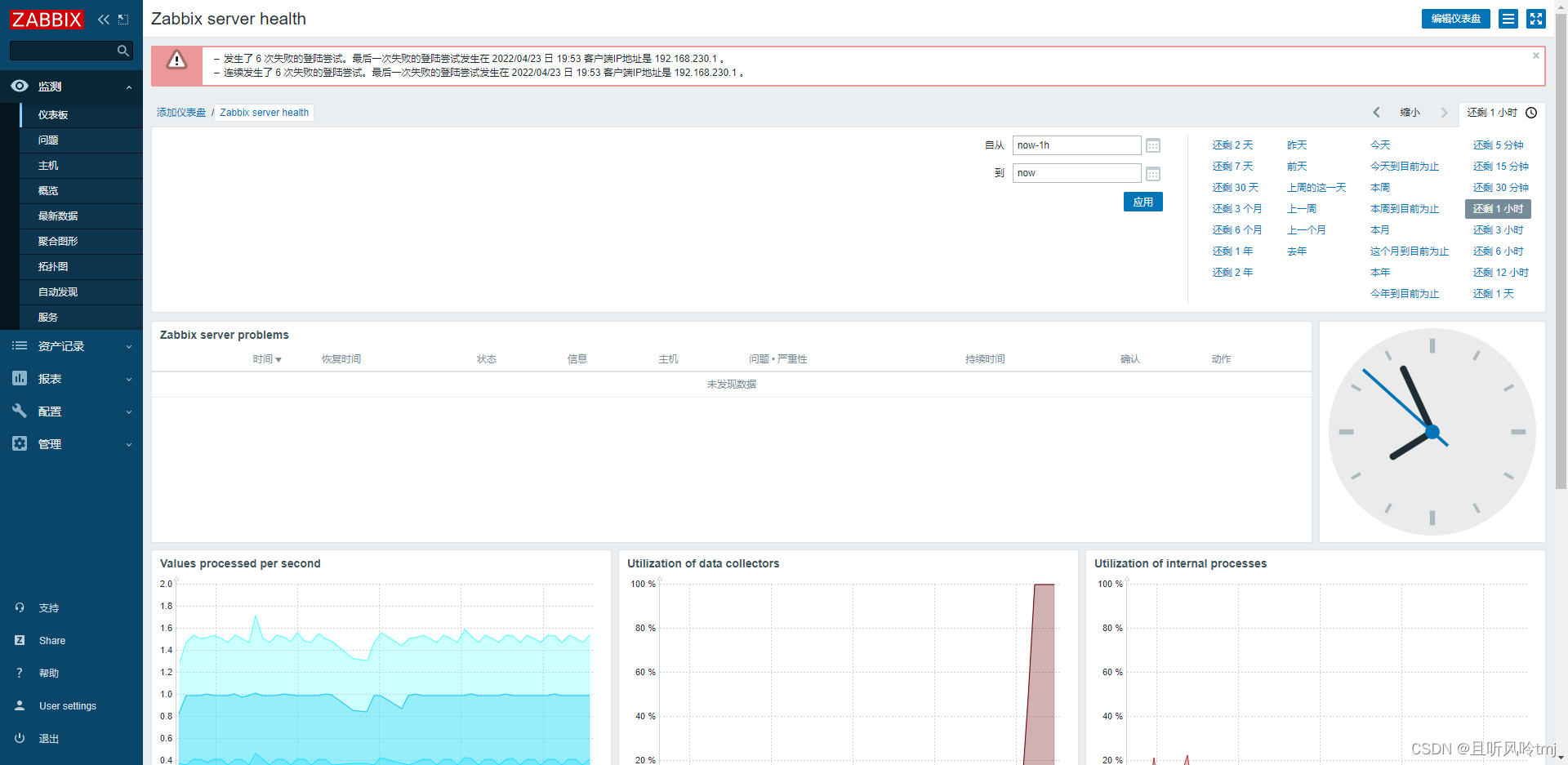Collapse the sidebar with double-chevron icon

click(104, 19)
